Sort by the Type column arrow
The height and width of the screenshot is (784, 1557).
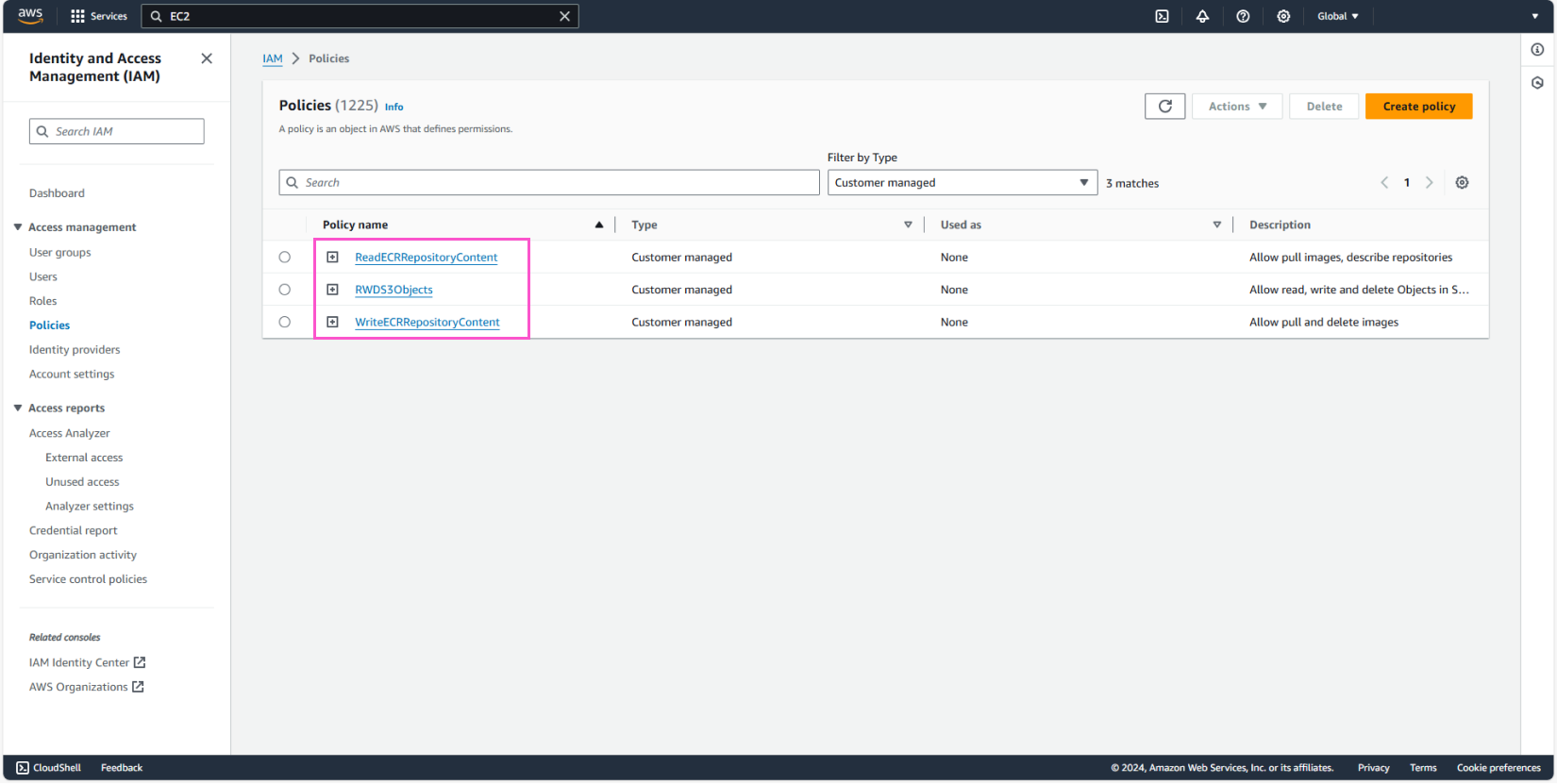click(908, 225)
